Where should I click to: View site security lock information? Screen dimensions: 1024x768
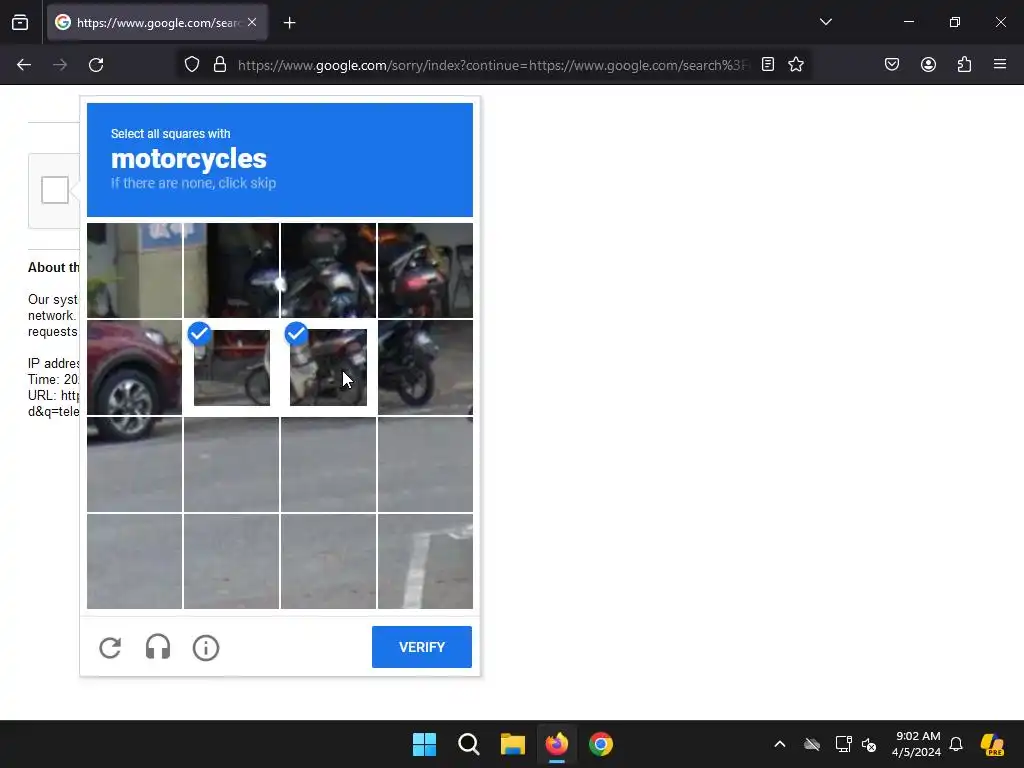tap(220, 65)
